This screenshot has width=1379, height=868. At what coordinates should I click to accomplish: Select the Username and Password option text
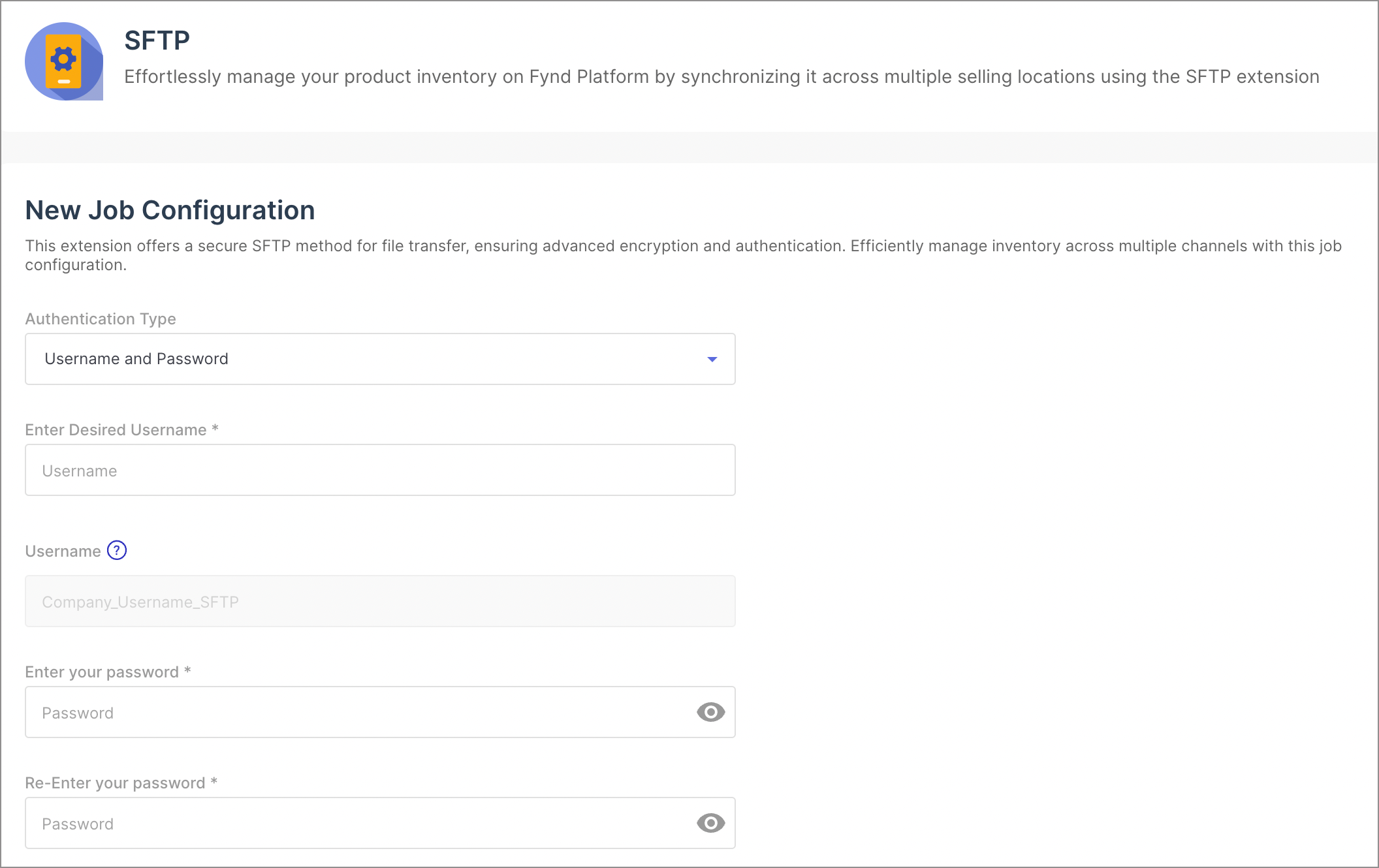coord(136,359)
